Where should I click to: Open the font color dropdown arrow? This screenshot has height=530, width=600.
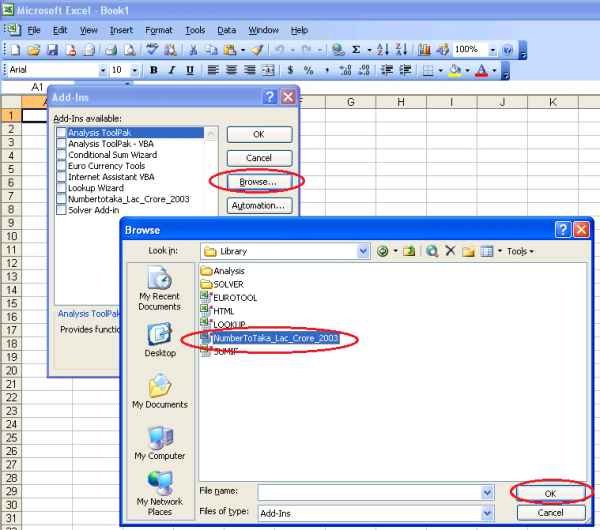pos(494,70)
